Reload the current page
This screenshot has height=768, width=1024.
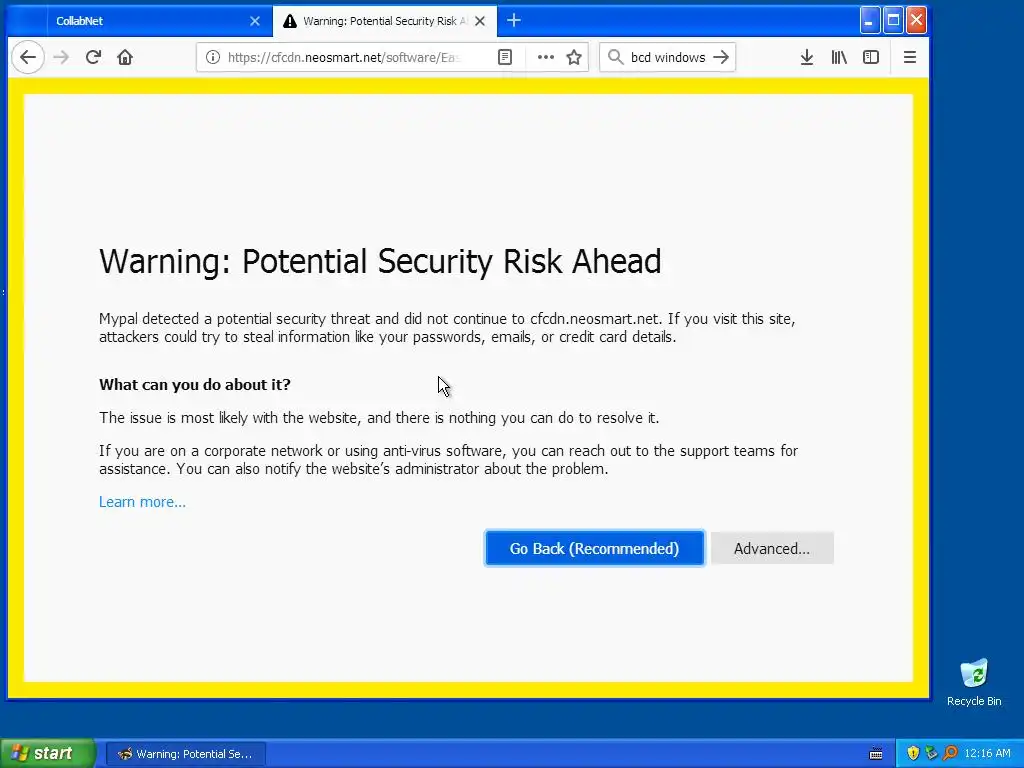[93, 57]
